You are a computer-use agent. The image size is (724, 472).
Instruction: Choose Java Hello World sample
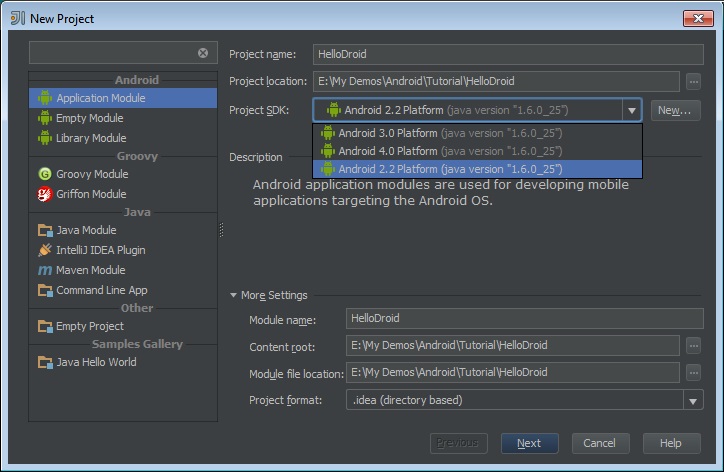tap(123, 362)
